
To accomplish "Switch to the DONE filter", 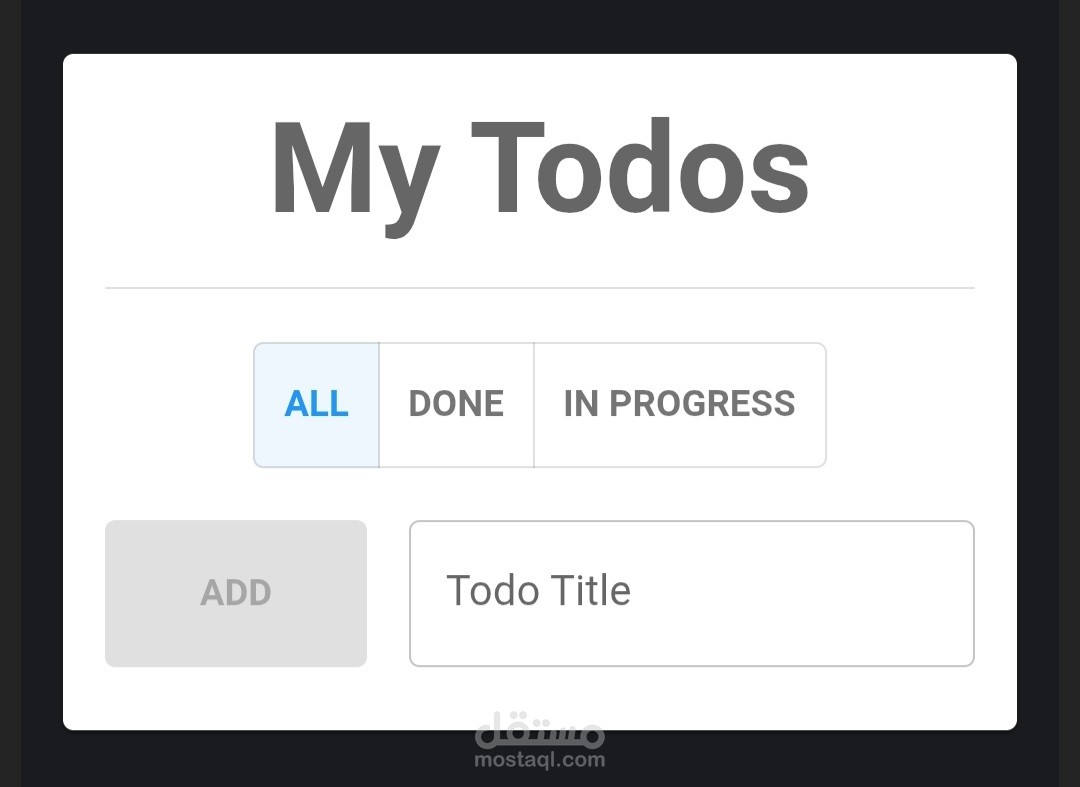I will click(456, 404).
